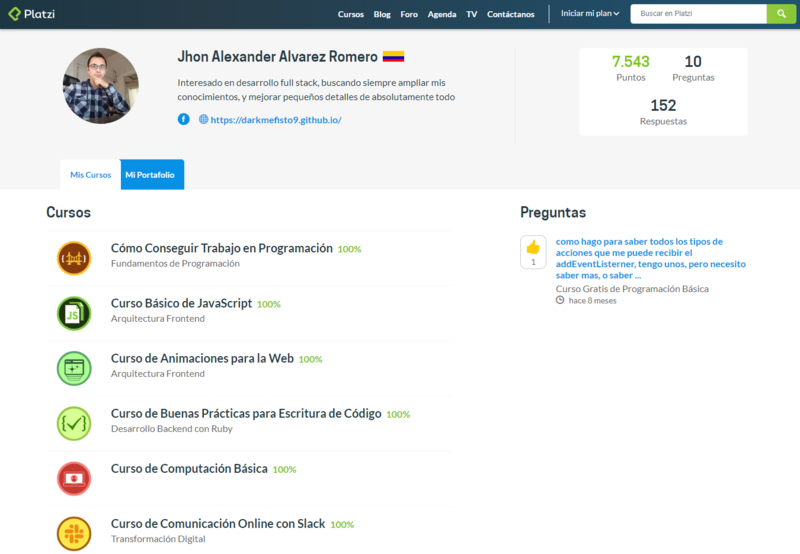Open the Facebook profile icon
Image resolution: width=800 pixels, height=554 pixels.
click(x=184, y=119)
